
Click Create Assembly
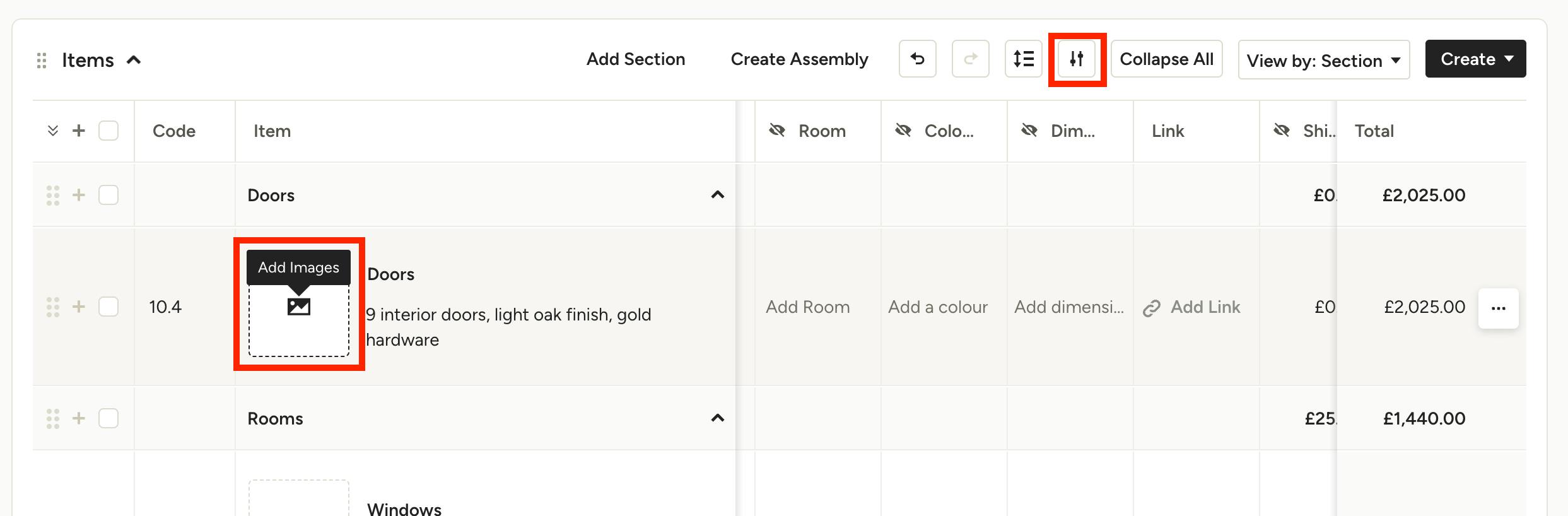point(799,59)
